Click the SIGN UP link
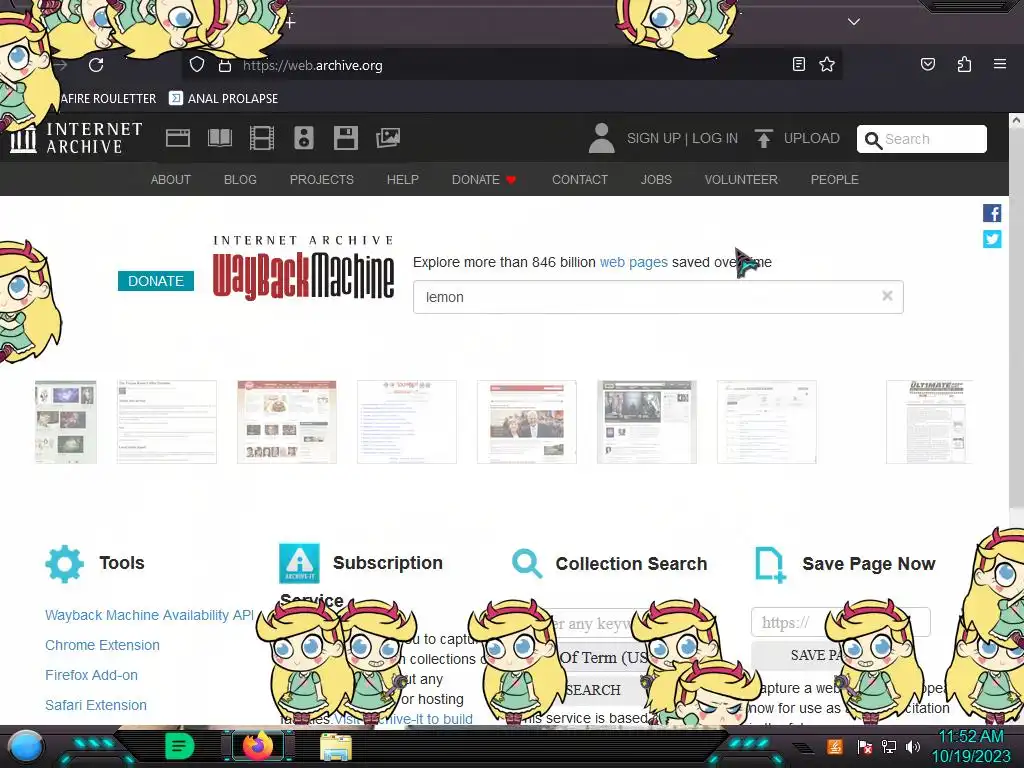The width and height of the screenshot is (1024, 768). pos(654,138)
